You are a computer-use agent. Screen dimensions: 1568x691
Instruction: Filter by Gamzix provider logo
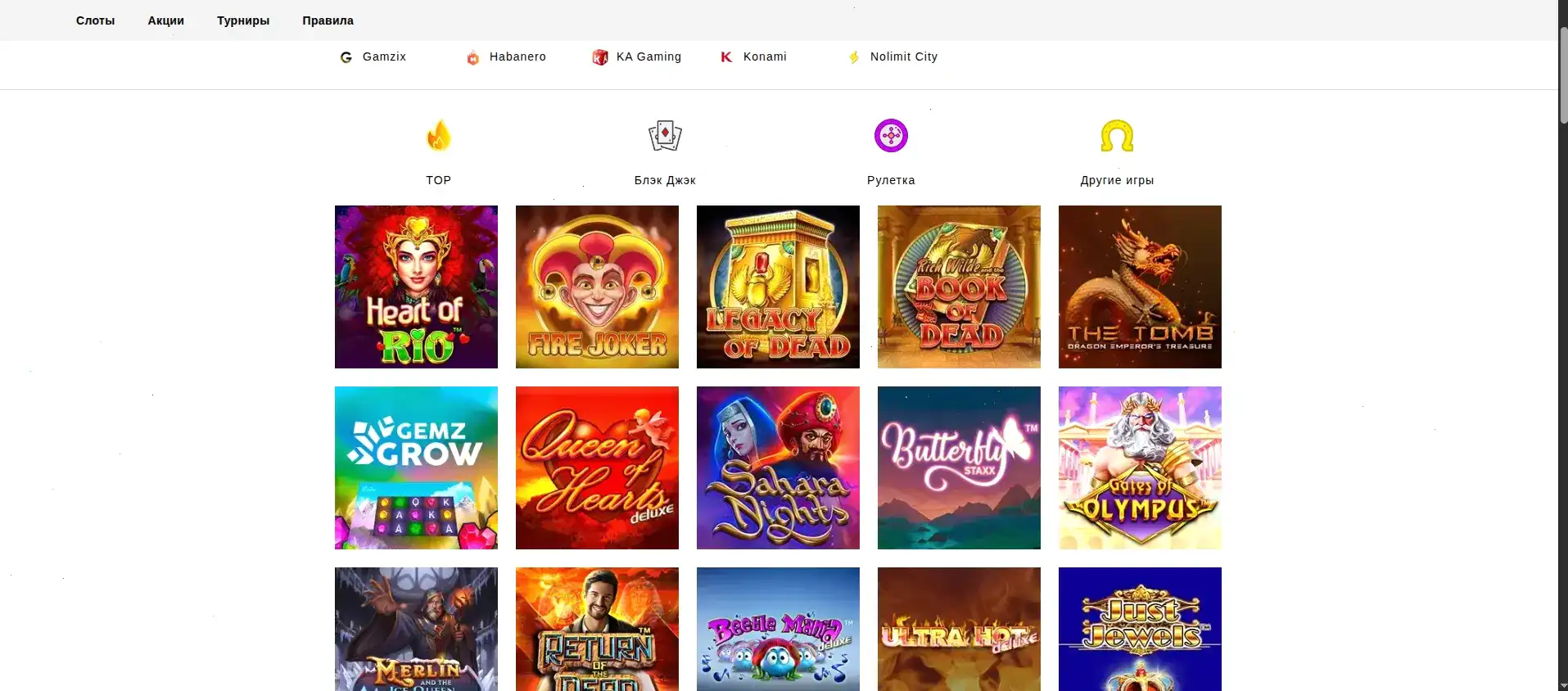tap(346, 57)
